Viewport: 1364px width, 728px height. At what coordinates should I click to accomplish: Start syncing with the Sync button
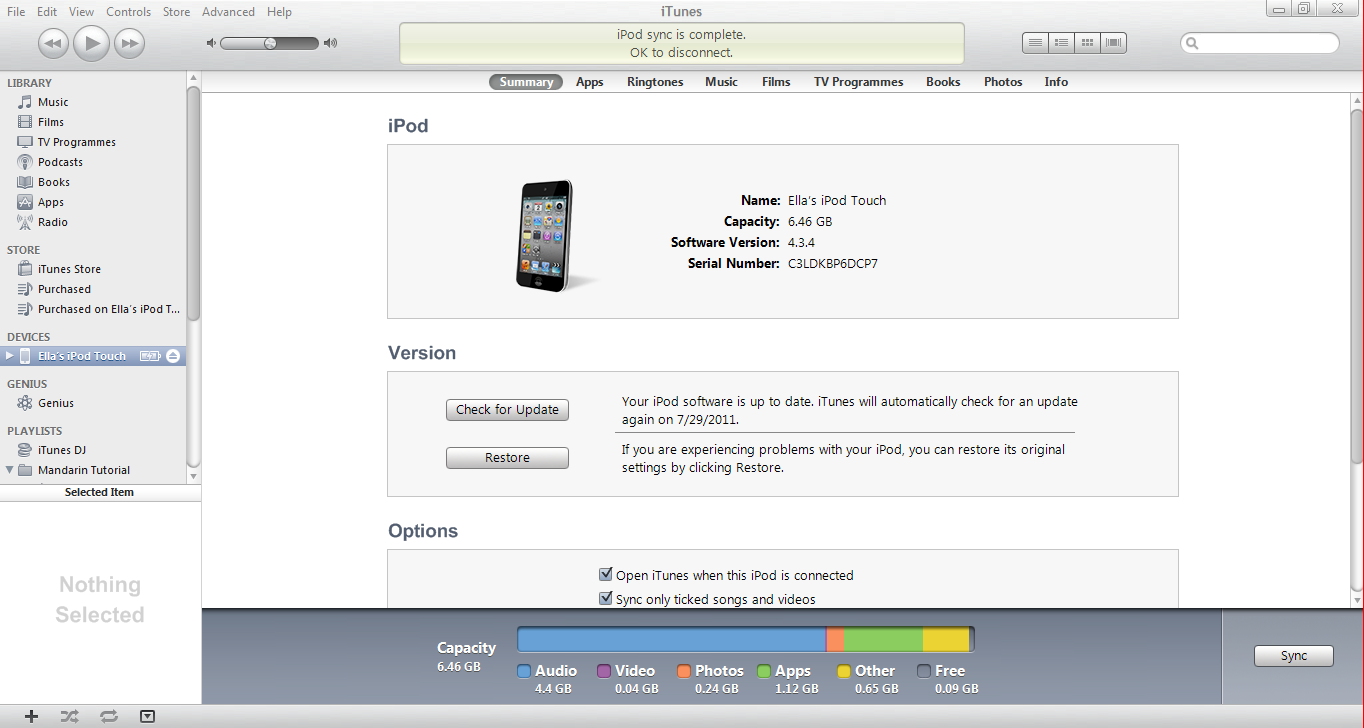pyautogui.click(x=1293, y=655)
